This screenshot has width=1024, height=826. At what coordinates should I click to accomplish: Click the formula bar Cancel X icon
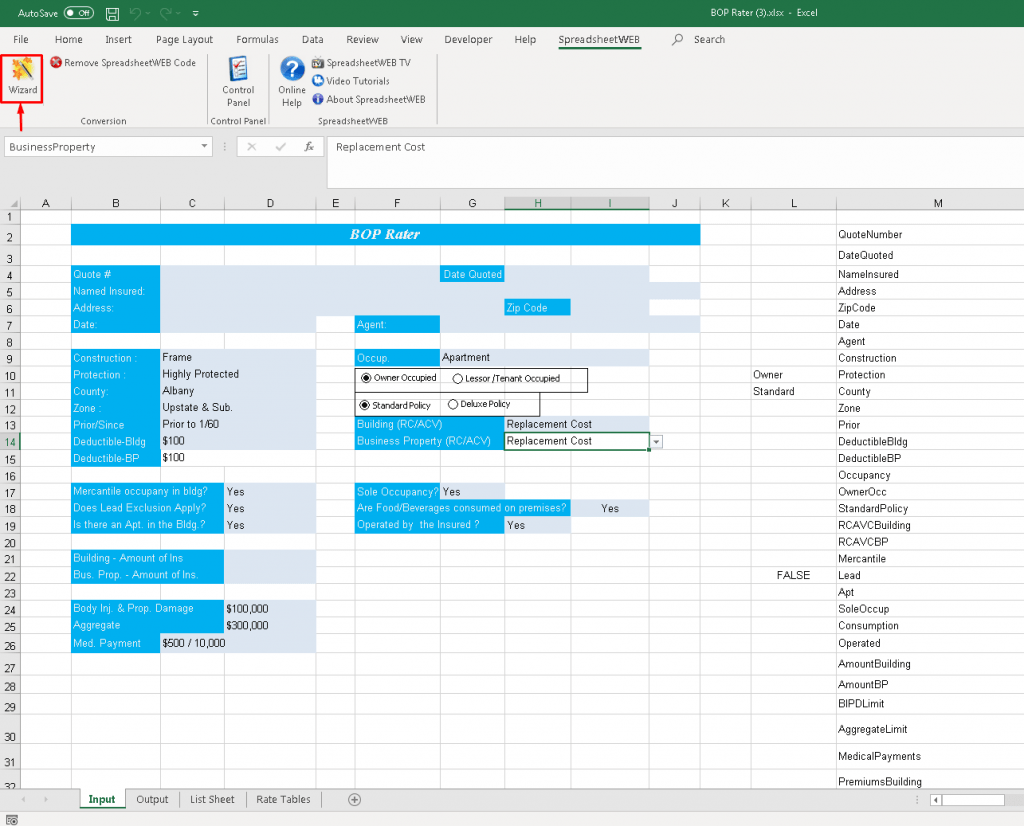251,147
